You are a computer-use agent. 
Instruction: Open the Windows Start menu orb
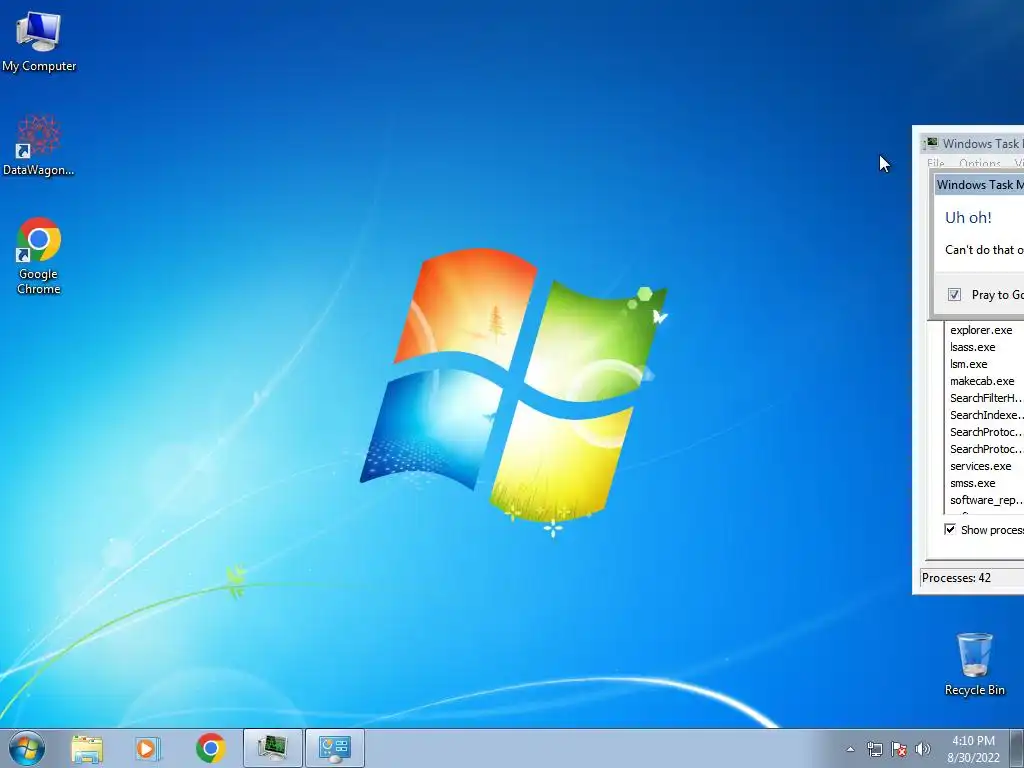pos(27,748)
